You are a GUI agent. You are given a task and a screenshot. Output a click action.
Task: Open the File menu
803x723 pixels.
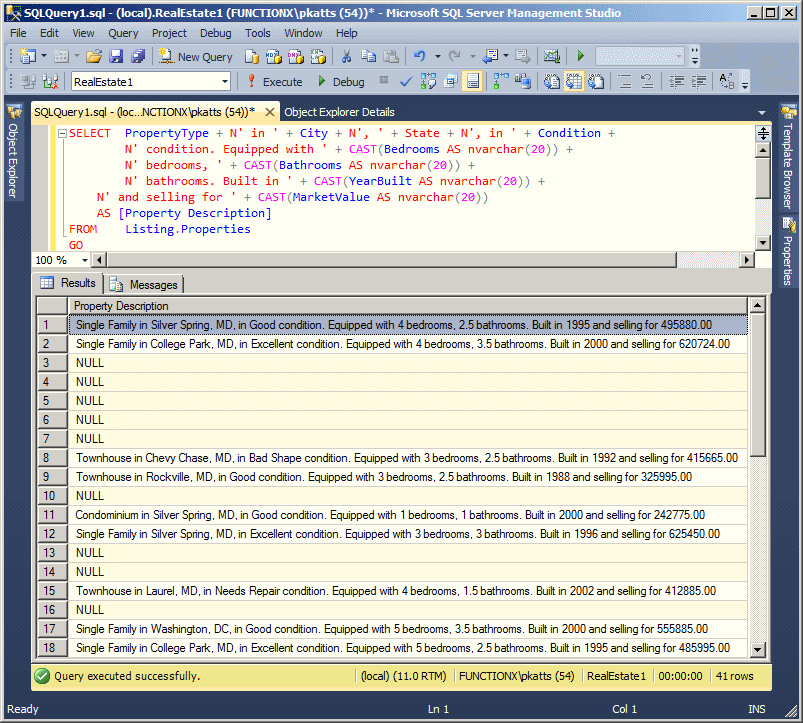click(x=18, y=33)
